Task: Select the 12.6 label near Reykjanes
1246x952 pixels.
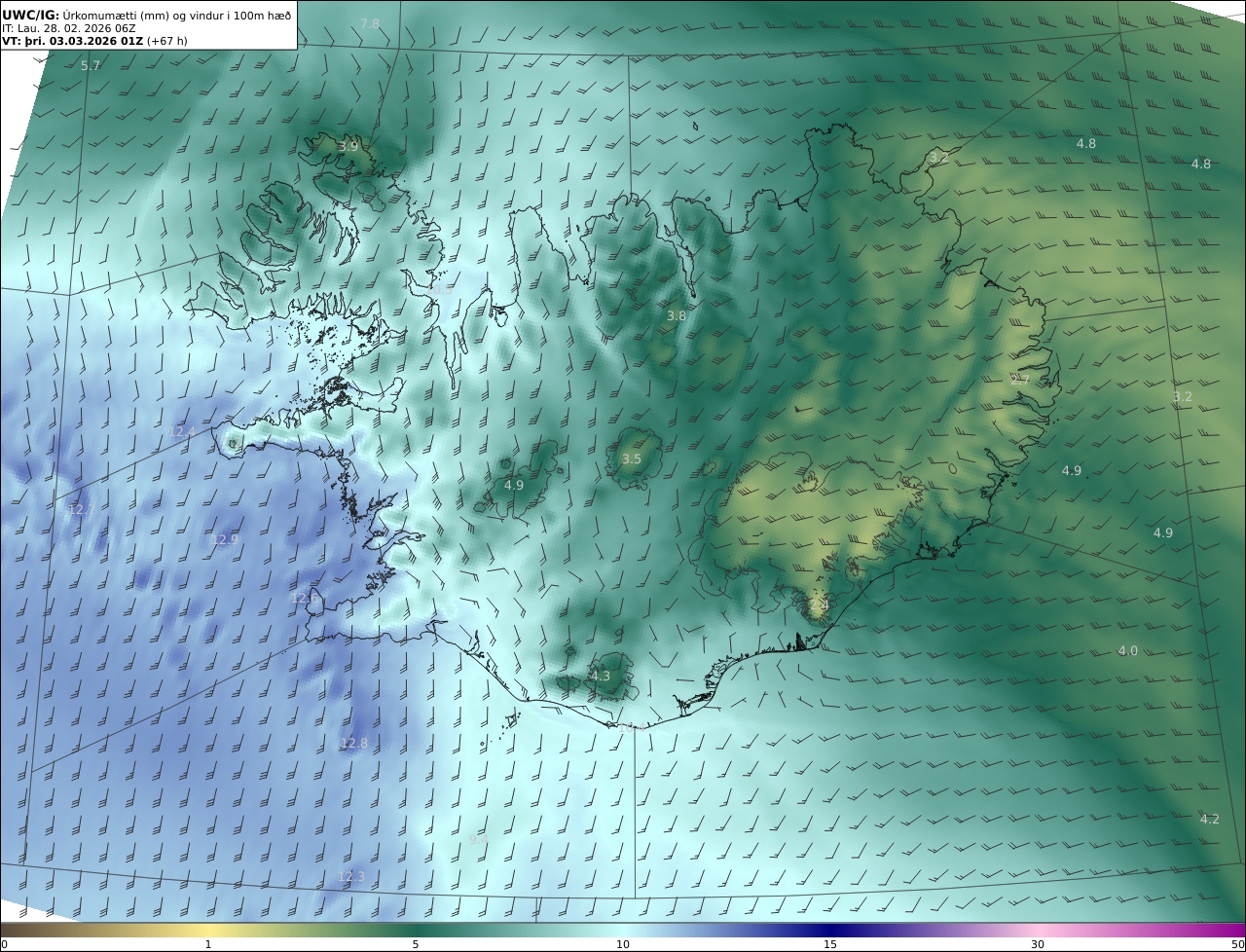Action: (305, 598)
